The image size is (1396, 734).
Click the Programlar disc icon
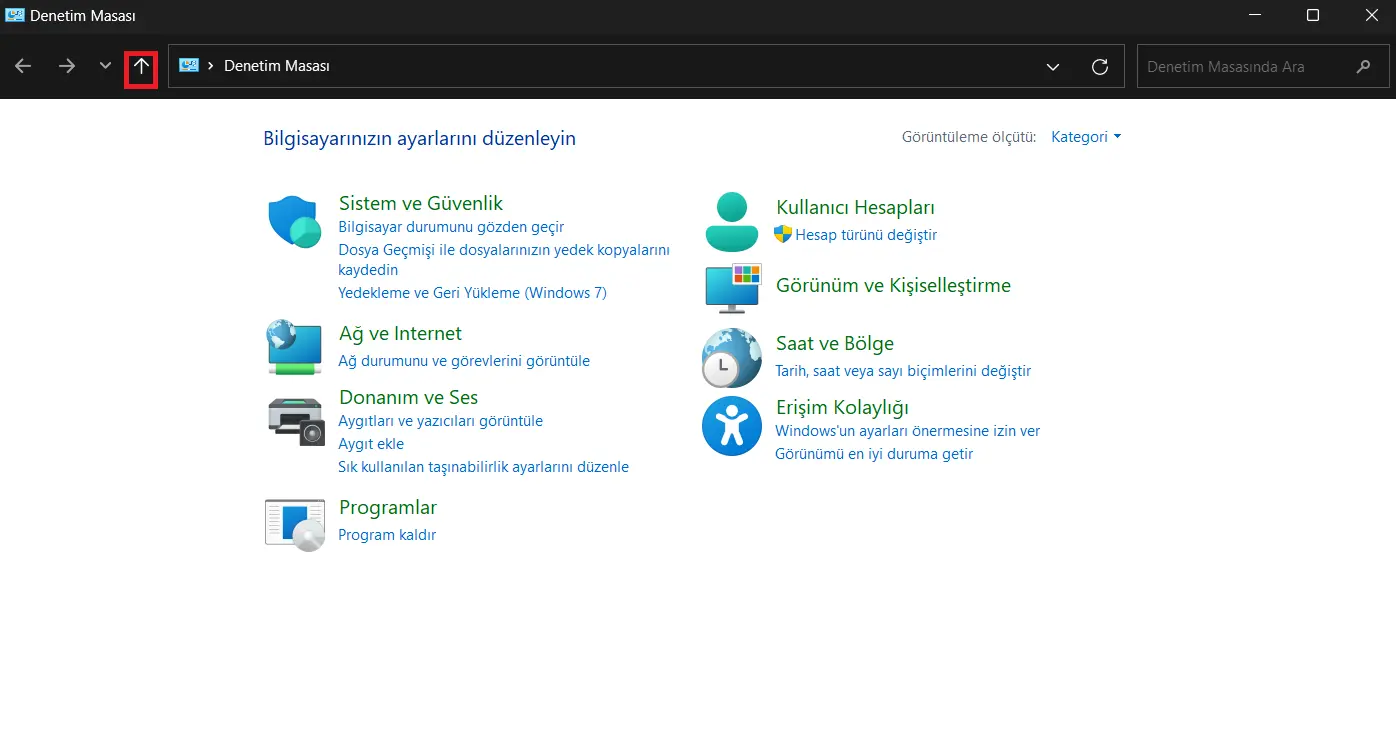tap(295, 524)
